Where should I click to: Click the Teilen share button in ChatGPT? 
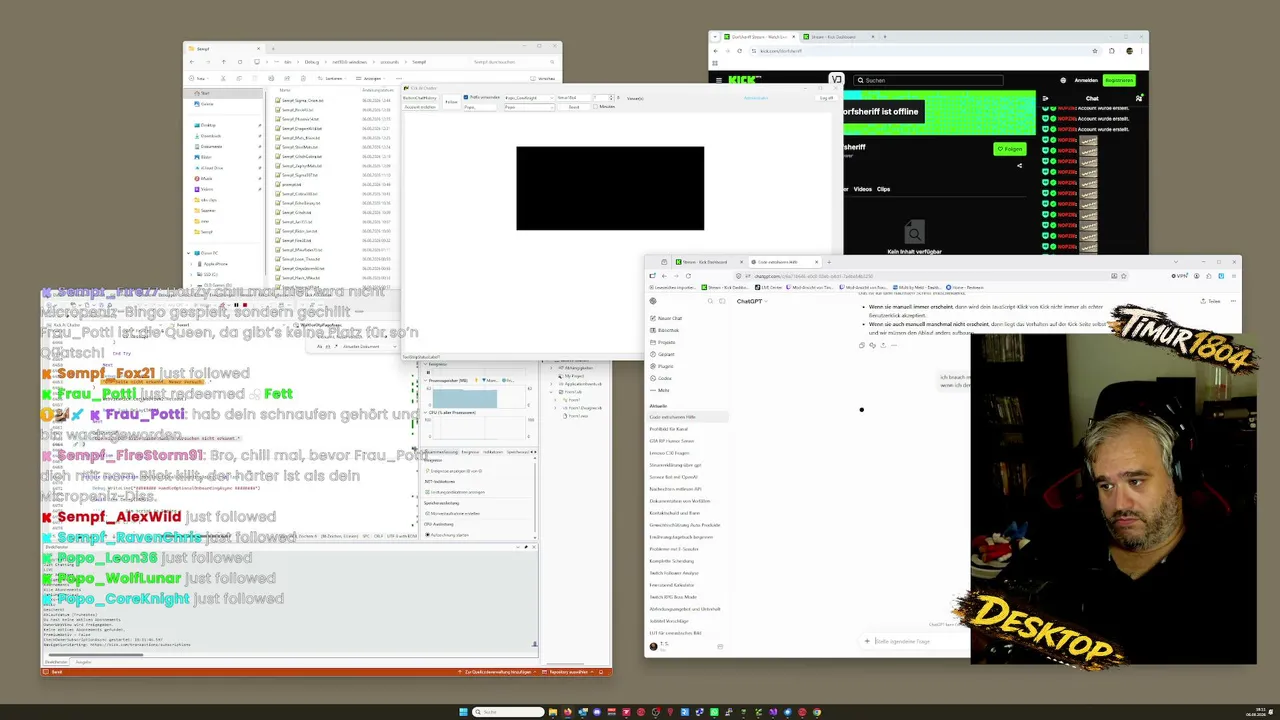[1211, 301]
